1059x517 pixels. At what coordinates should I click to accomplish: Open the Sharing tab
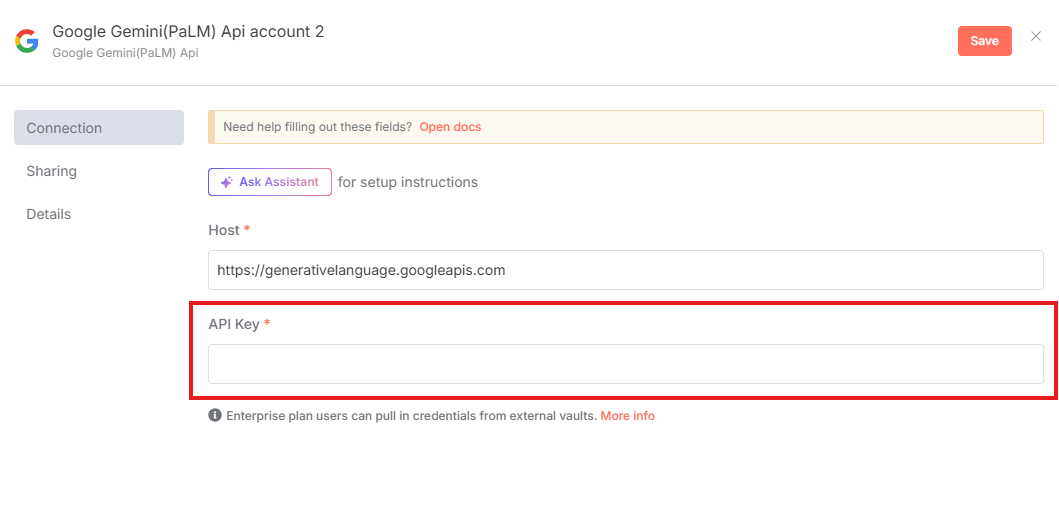coord(52,171)
